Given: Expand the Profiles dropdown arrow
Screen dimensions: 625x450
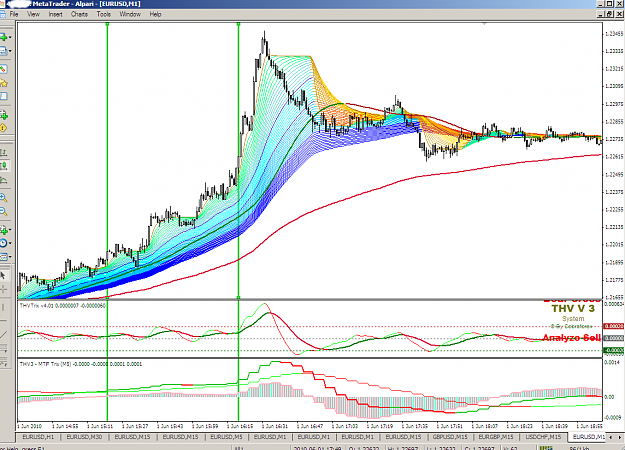Looking at the screenshot, I should tap(10, 51).
